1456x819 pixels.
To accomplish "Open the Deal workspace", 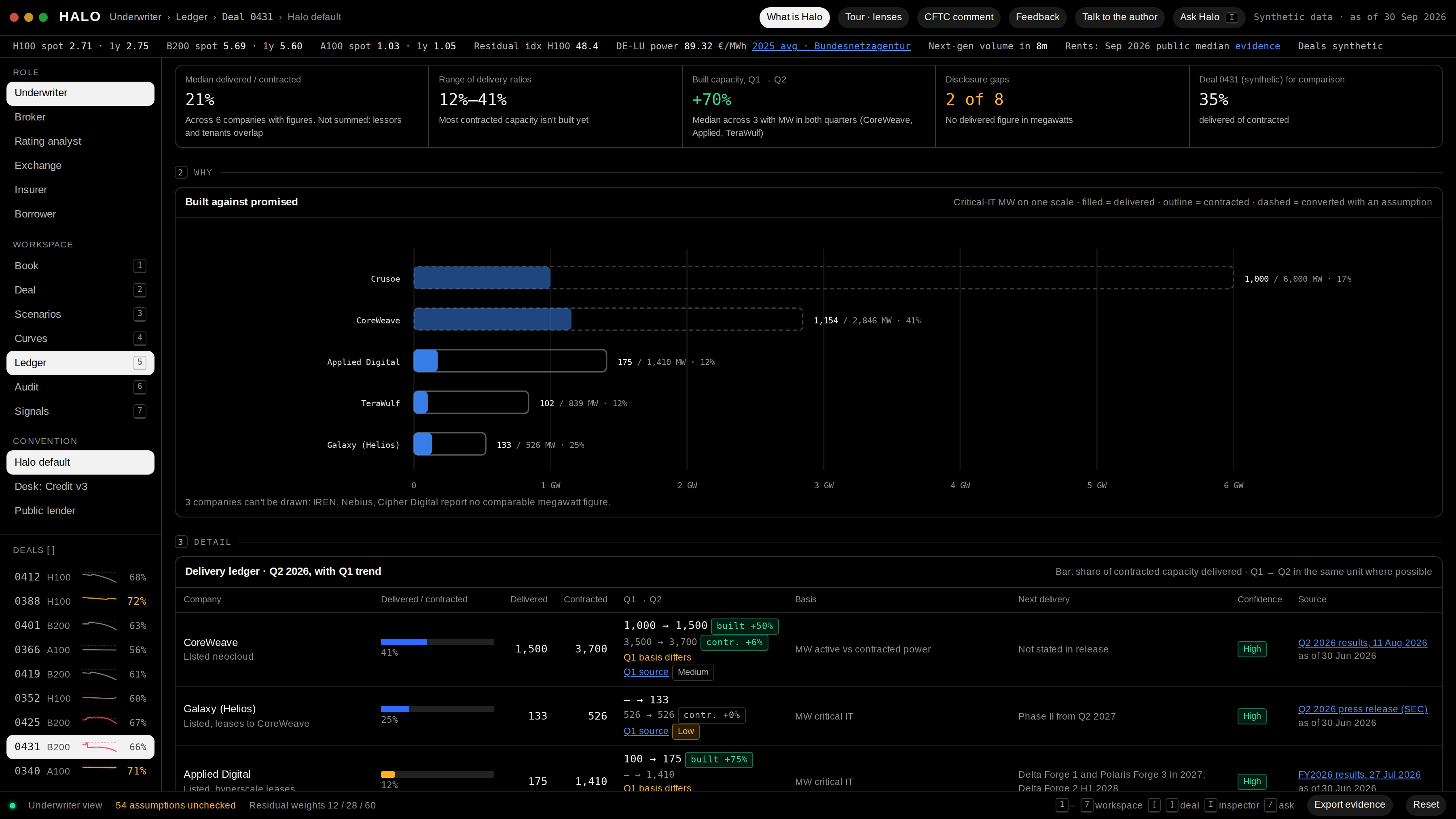I will (x=80, y=290).
